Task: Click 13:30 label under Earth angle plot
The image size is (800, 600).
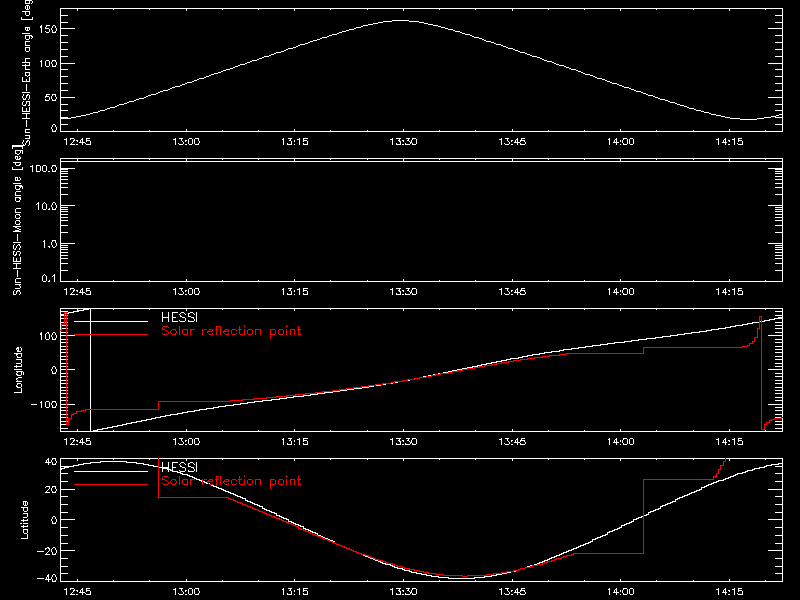Action: tap(403, 142)
